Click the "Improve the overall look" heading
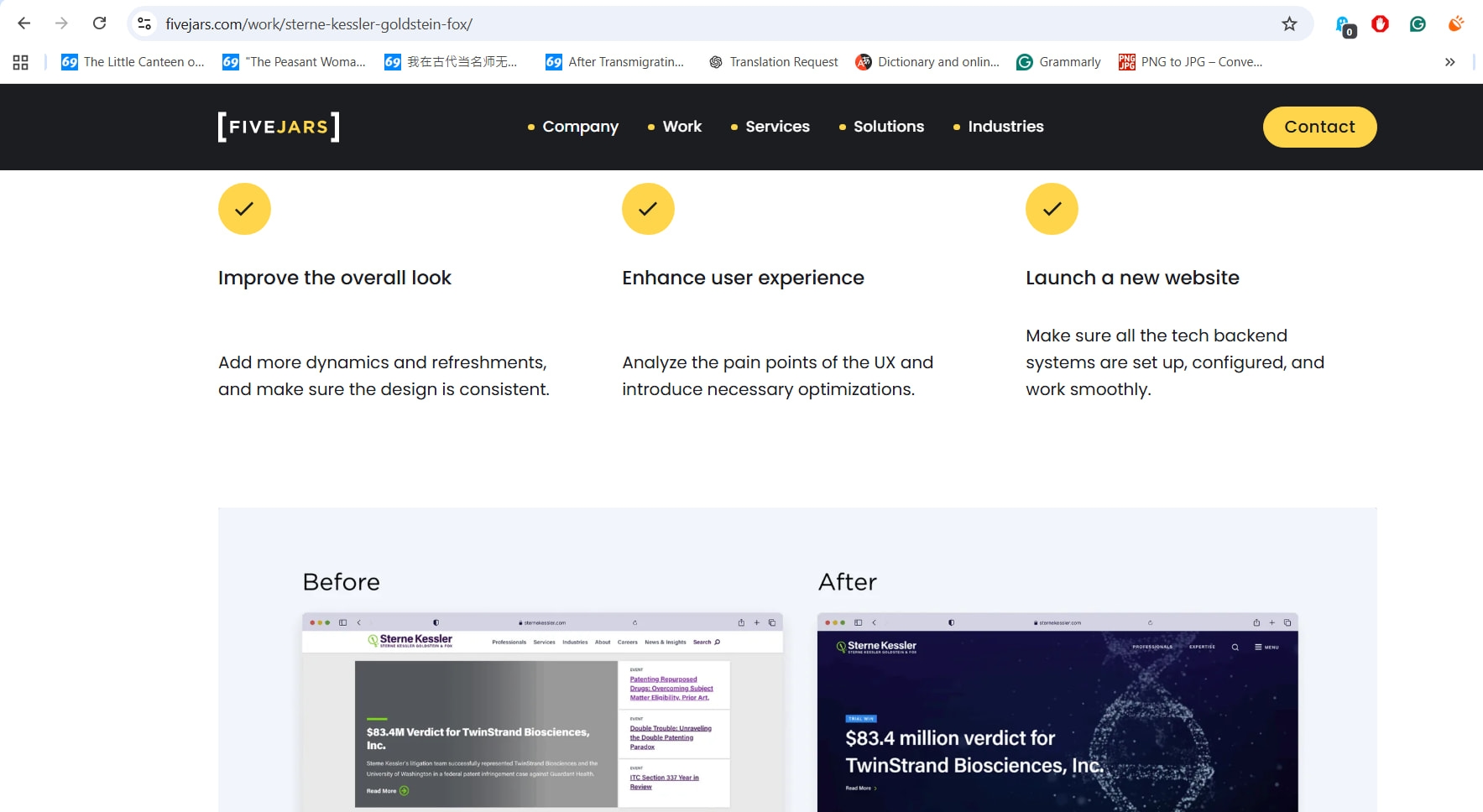Image resolution: width=1483 pixels, height=812 pixels. coord(335,278)
